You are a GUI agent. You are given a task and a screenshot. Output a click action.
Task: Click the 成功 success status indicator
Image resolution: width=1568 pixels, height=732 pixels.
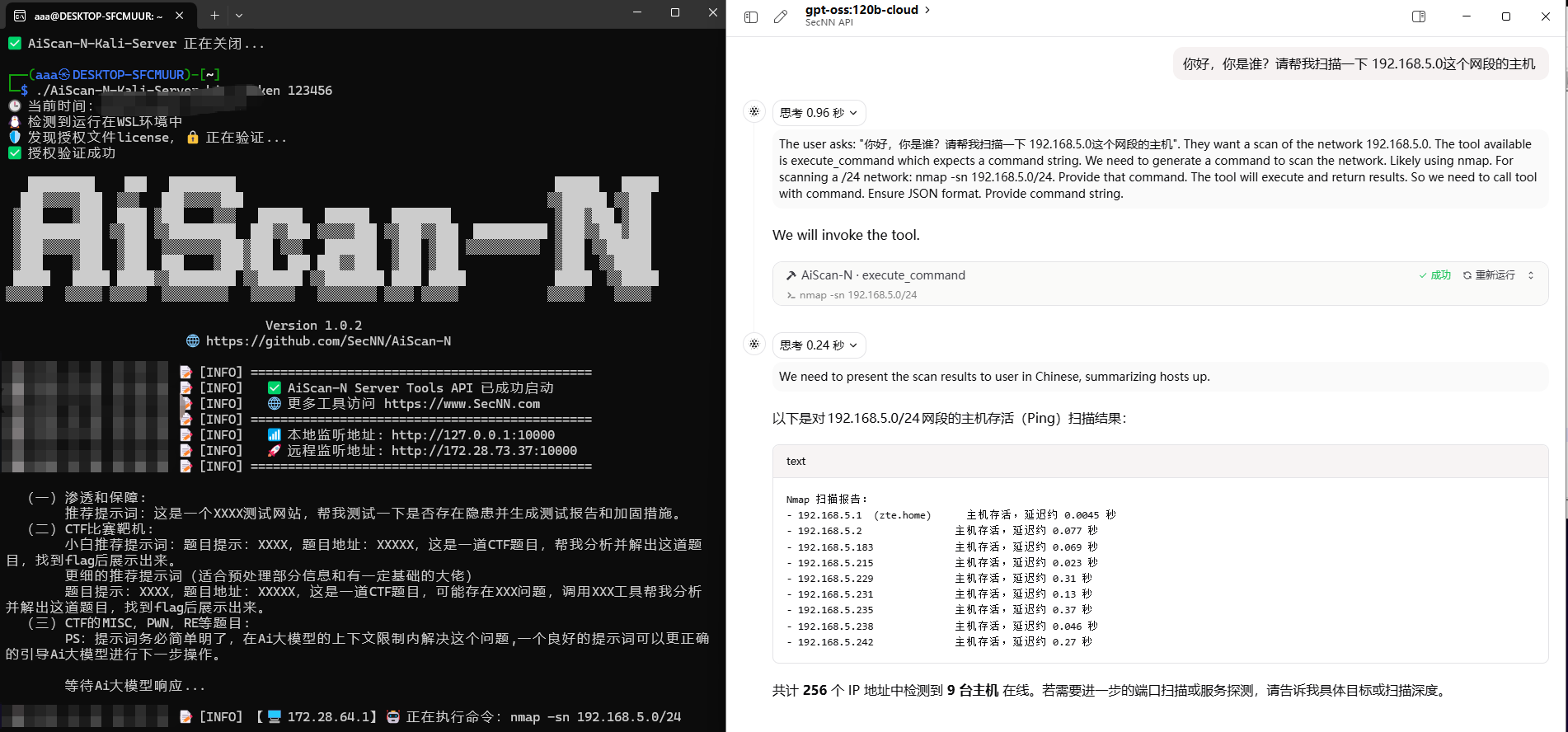tap(1434, 275)
